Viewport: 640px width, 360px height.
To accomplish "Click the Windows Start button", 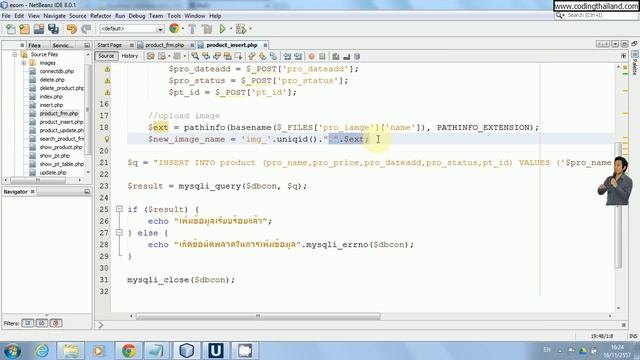I will [12, 351].
